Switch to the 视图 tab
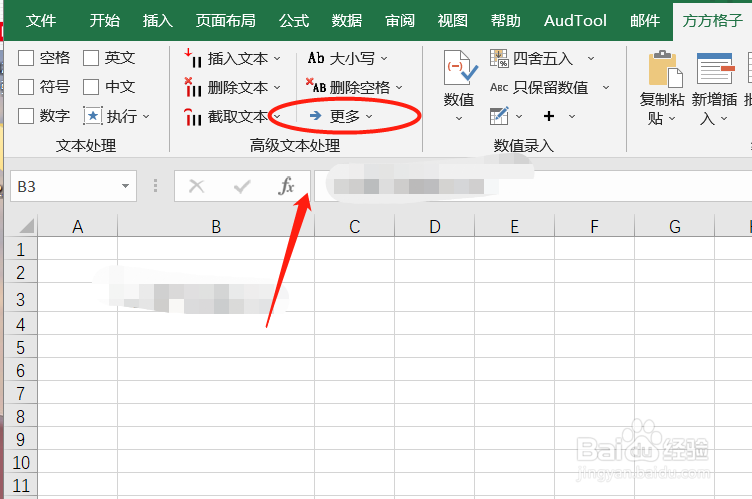The width and height of the screenshot is (752, 499). (453, 21)
